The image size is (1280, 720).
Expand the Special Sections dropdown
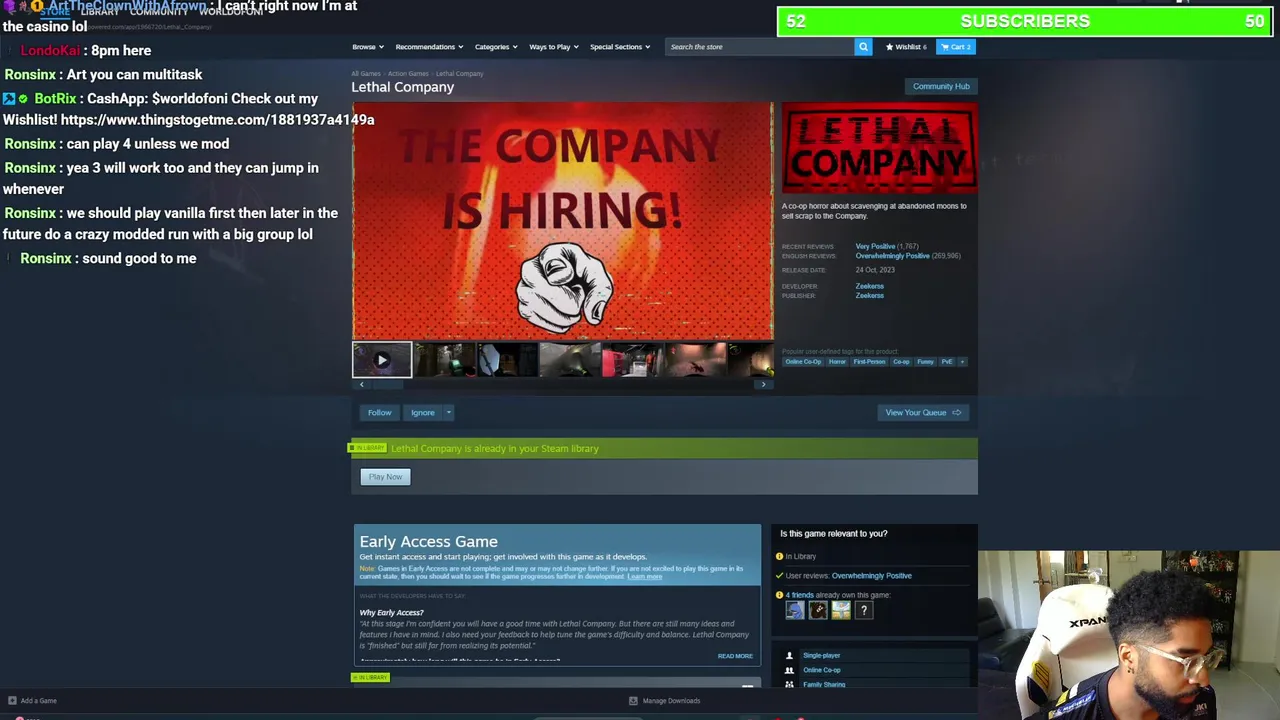[x=619, y=47]
